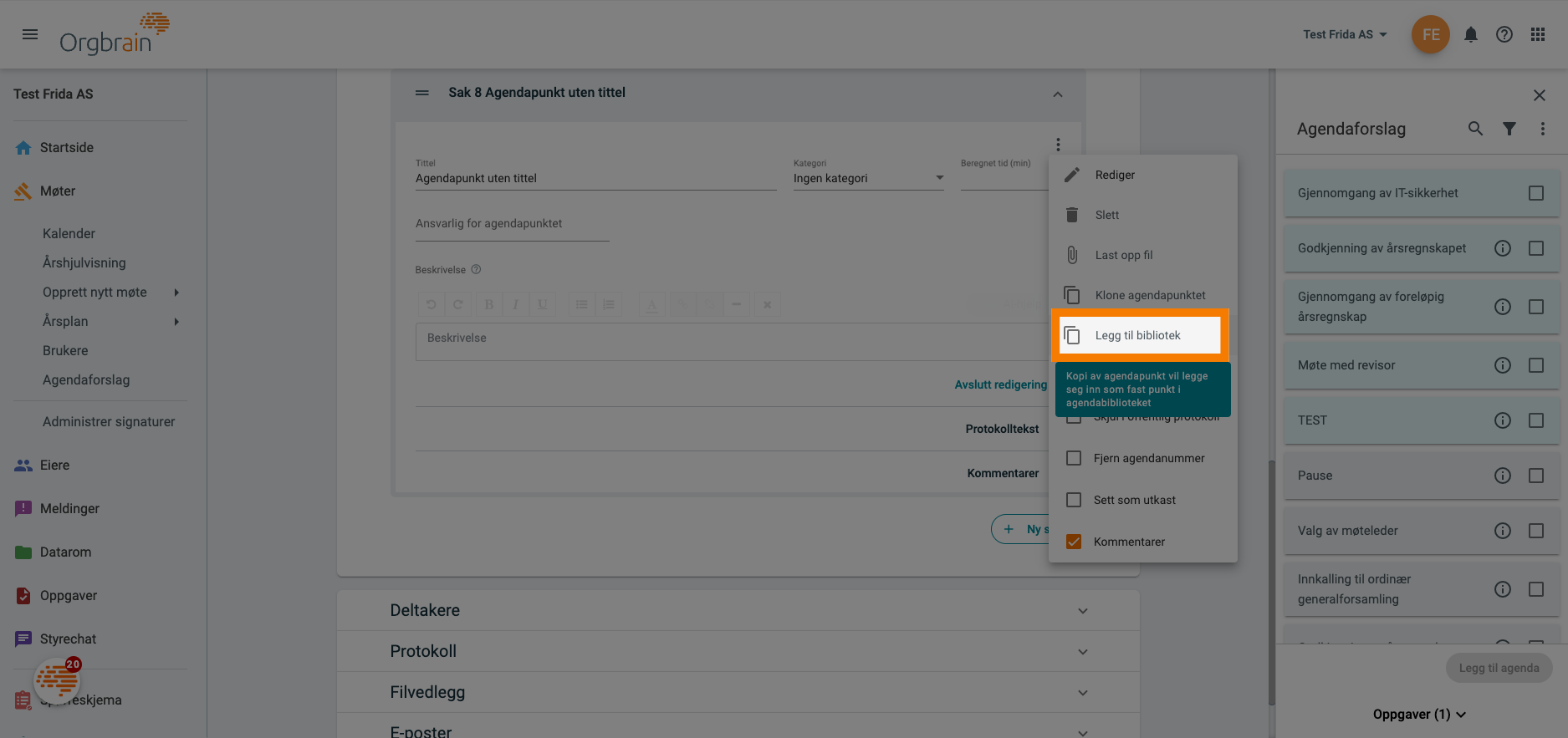The width and height of the screenshot is (1568, 738).
Task: Select Gjennomgang av IT-sikkerhet checkbox
Action: point(1536,193)
